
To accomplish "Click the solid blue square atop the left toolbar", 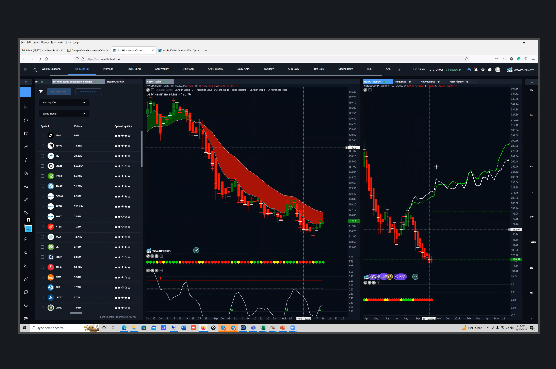I will (x=26, y=92).
